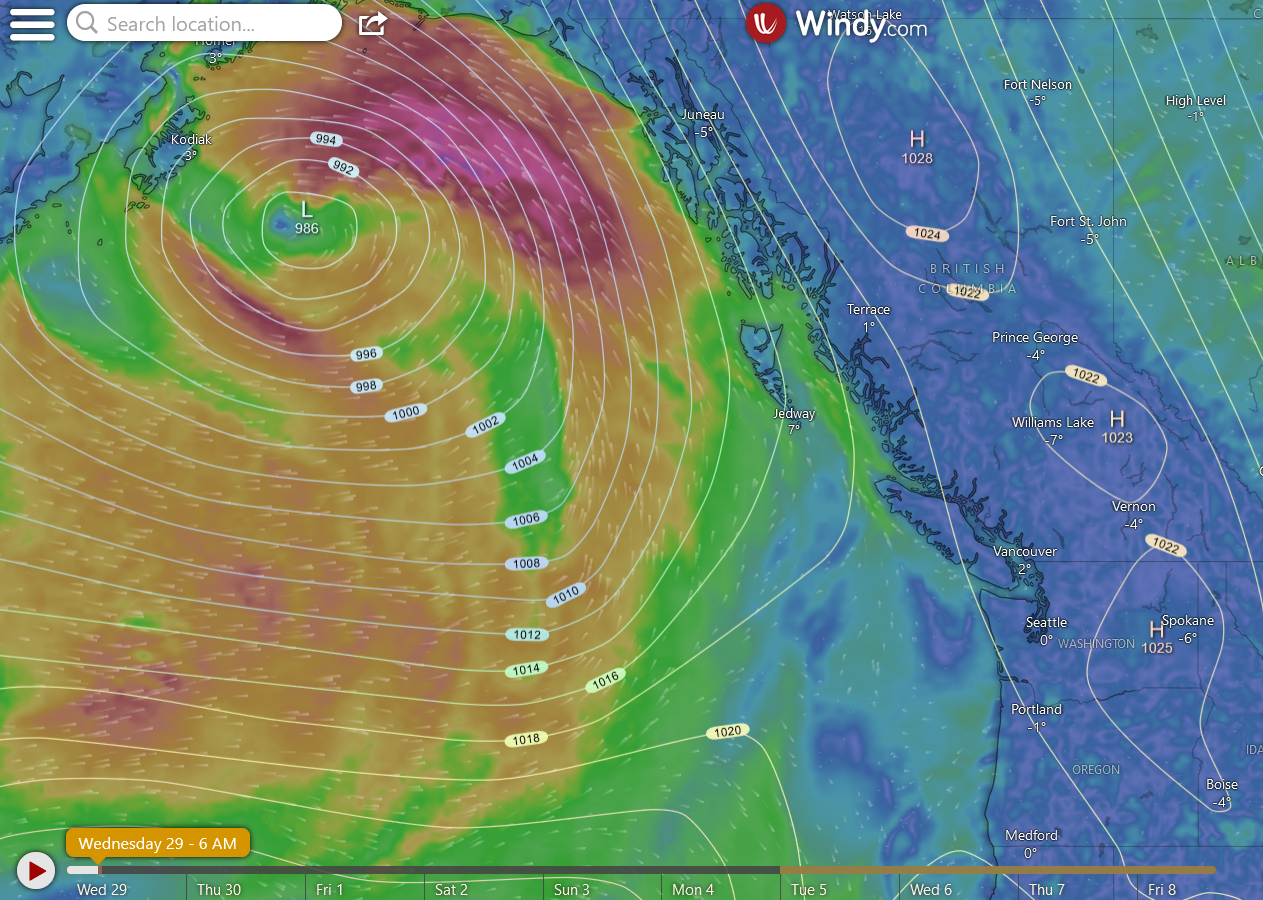The width and height of the screenshot is (1263, 900).
Task: Select the Seattle city label
Action: (x=1046, y=623)
